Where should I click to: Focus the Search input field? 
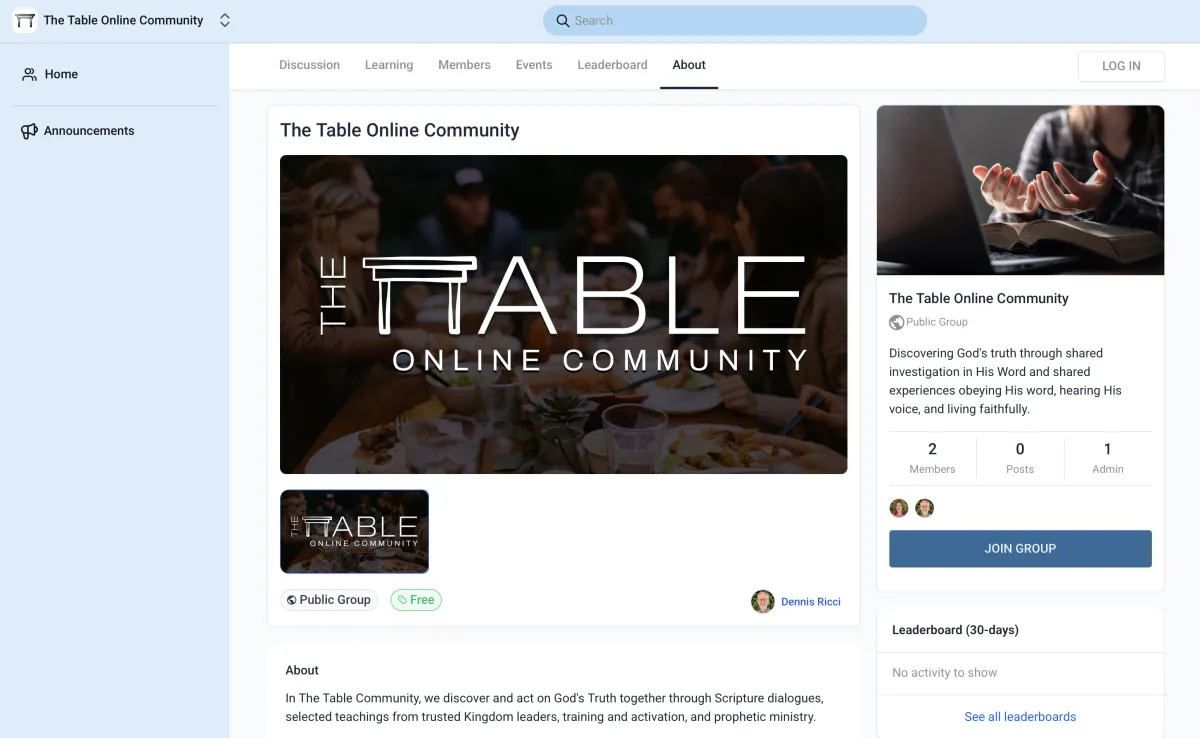pos(735,21)
